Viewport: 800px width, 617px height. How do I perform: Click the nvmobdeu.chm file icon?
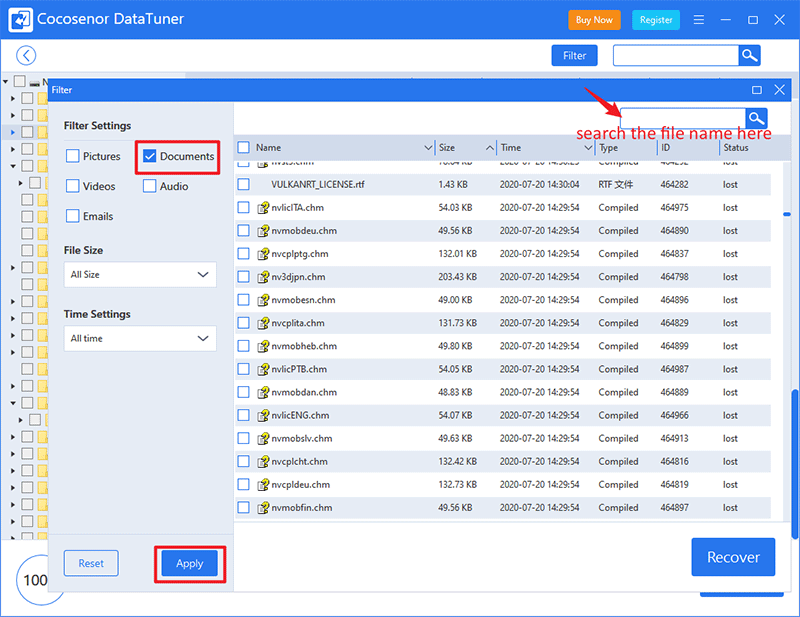click(263, 231)
